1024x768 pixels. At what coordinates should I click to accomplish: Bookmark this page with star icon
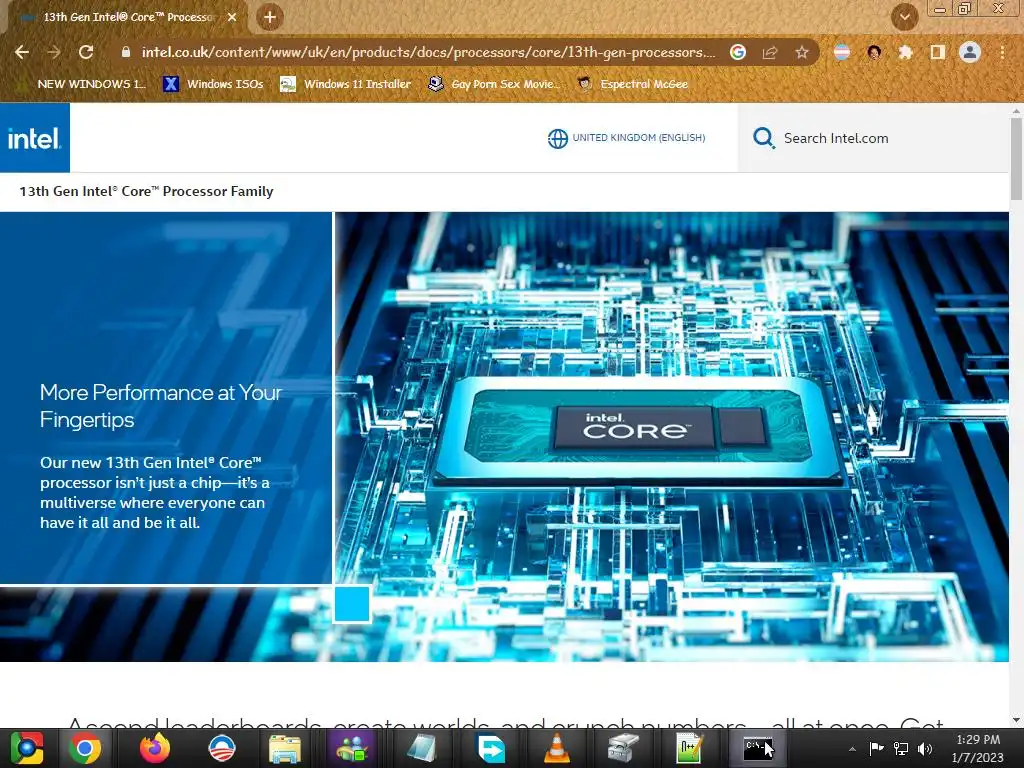click(x=802, y=52)
